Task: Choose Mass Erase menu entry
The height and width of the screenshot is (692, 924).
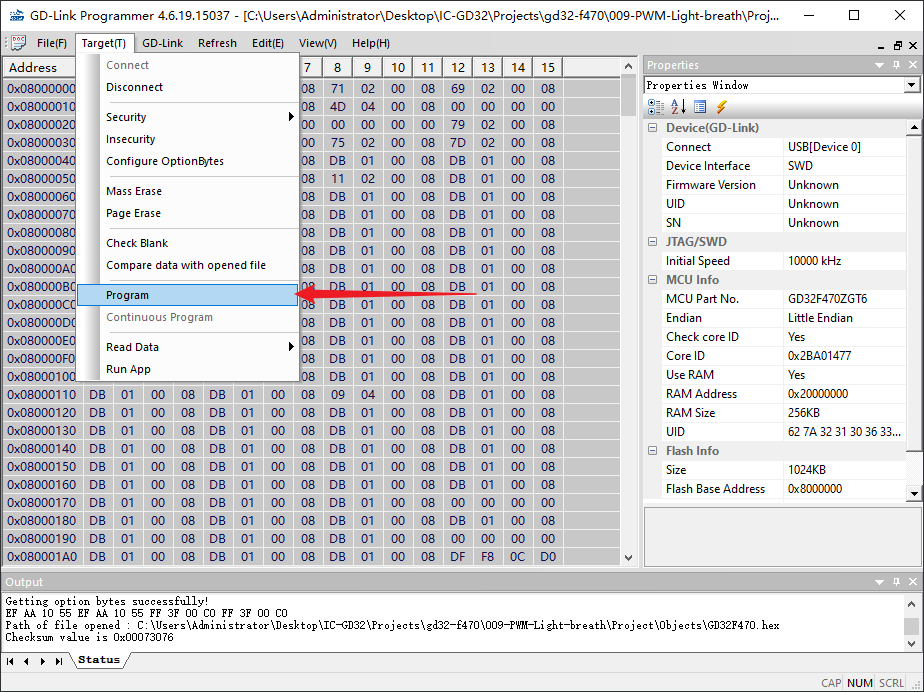Action: (x=187, y=191)
